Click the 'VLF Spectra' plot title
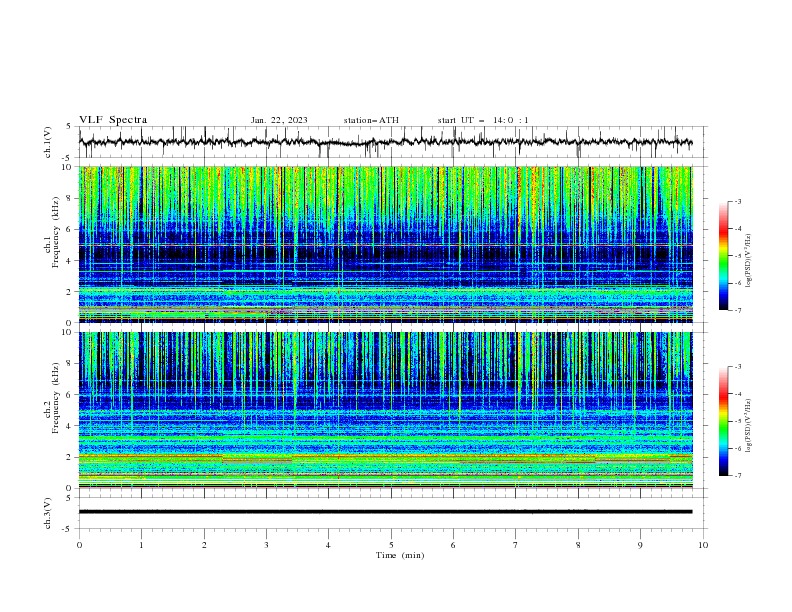This screenshot has width=792, height=612. [x=113, y=120]
